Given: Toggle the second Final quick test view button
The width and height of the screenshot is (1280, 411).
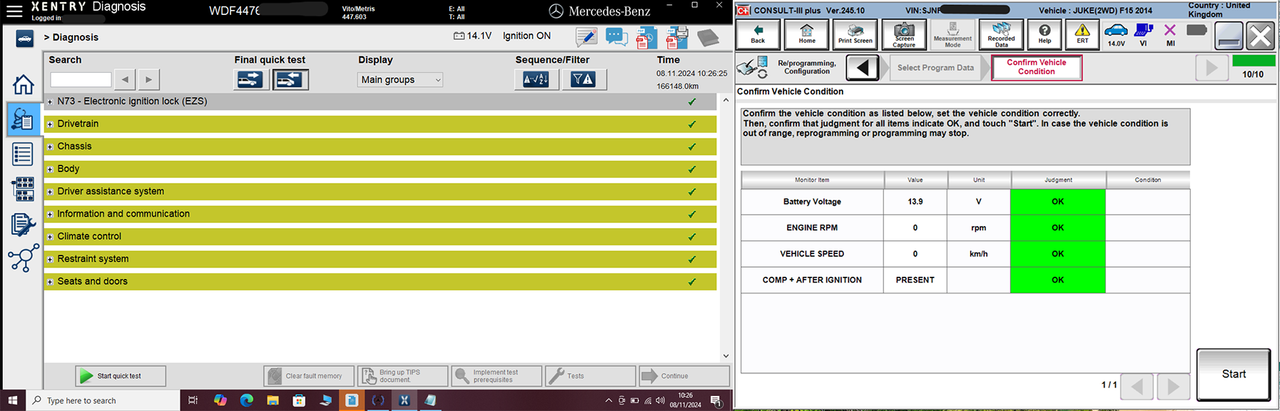Looking at the screenshot, I should (290, 79).
